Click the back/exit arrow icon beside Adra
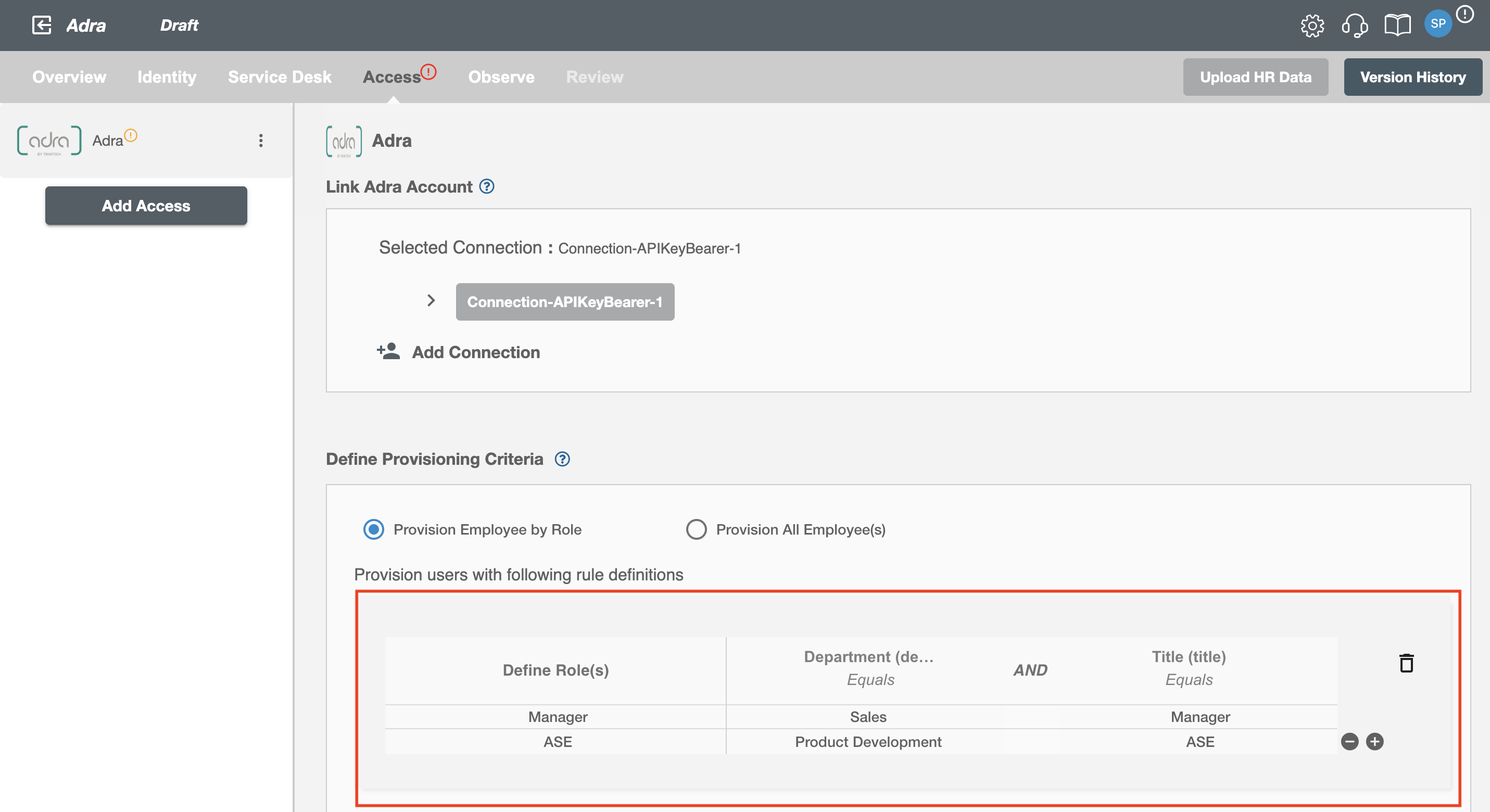The image size is (1490, 812). [x=42, y=25]
